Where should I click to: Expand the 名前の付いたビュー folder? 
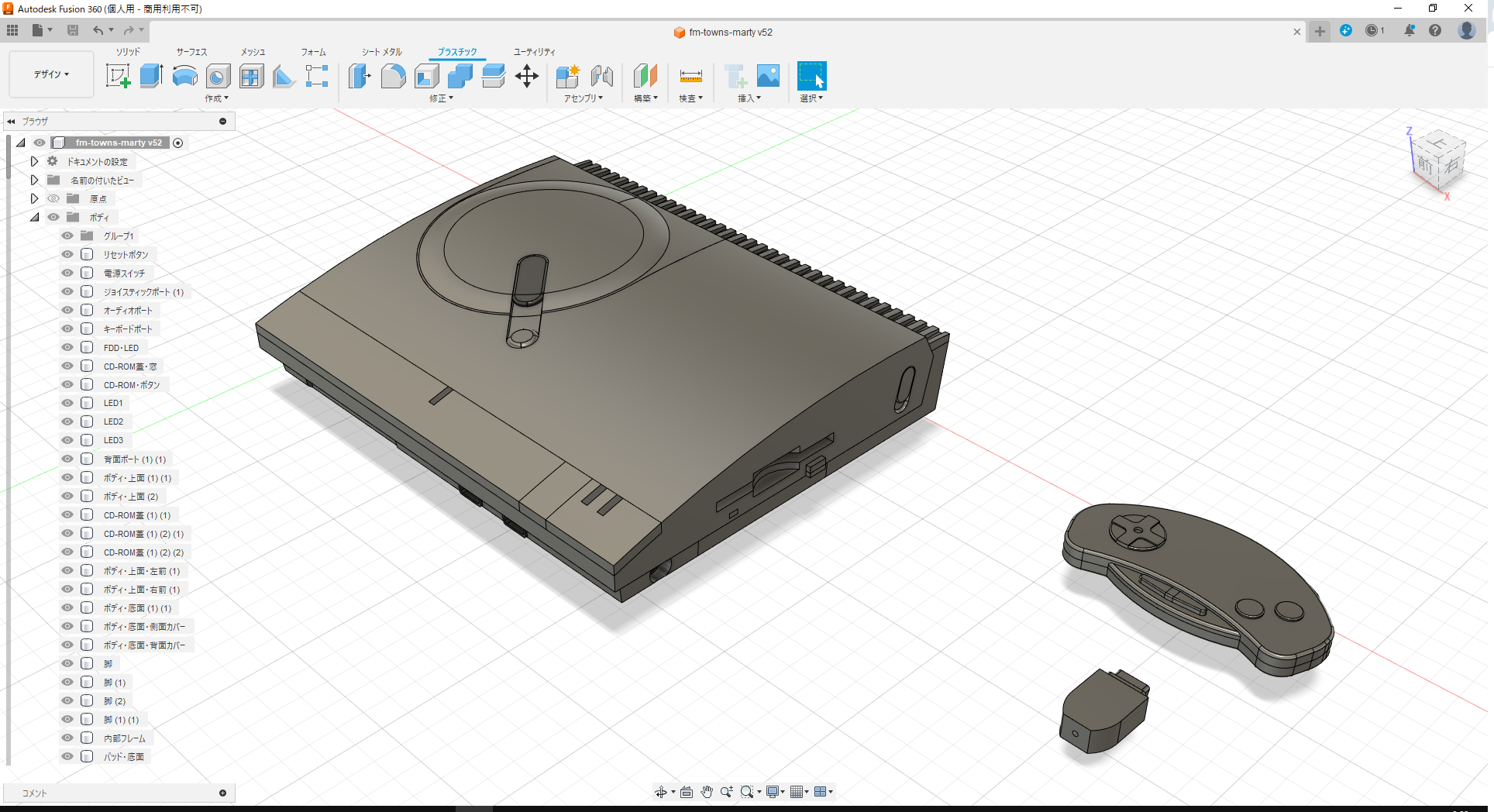click(x=34, y=180)
